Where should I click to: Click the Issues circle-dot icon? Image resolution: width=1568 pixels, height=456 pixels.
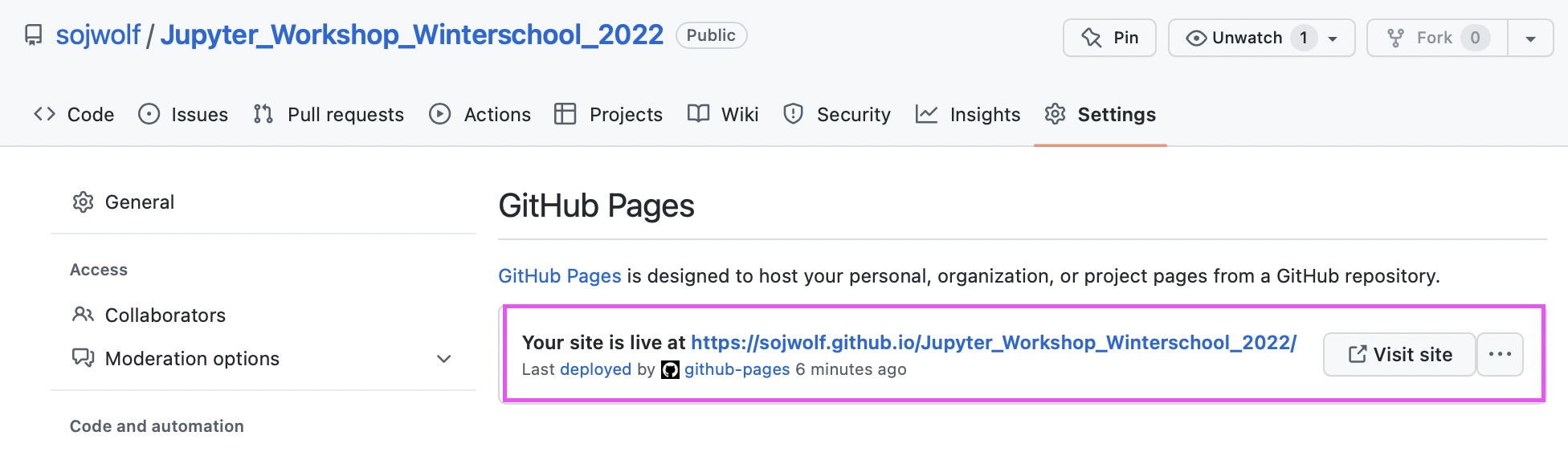click(149, 114)
